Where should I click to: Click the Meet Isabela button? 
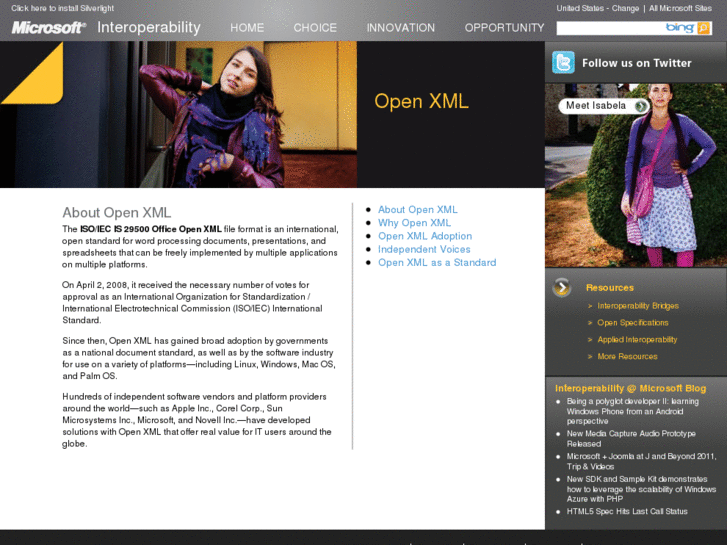click(603, 106)
